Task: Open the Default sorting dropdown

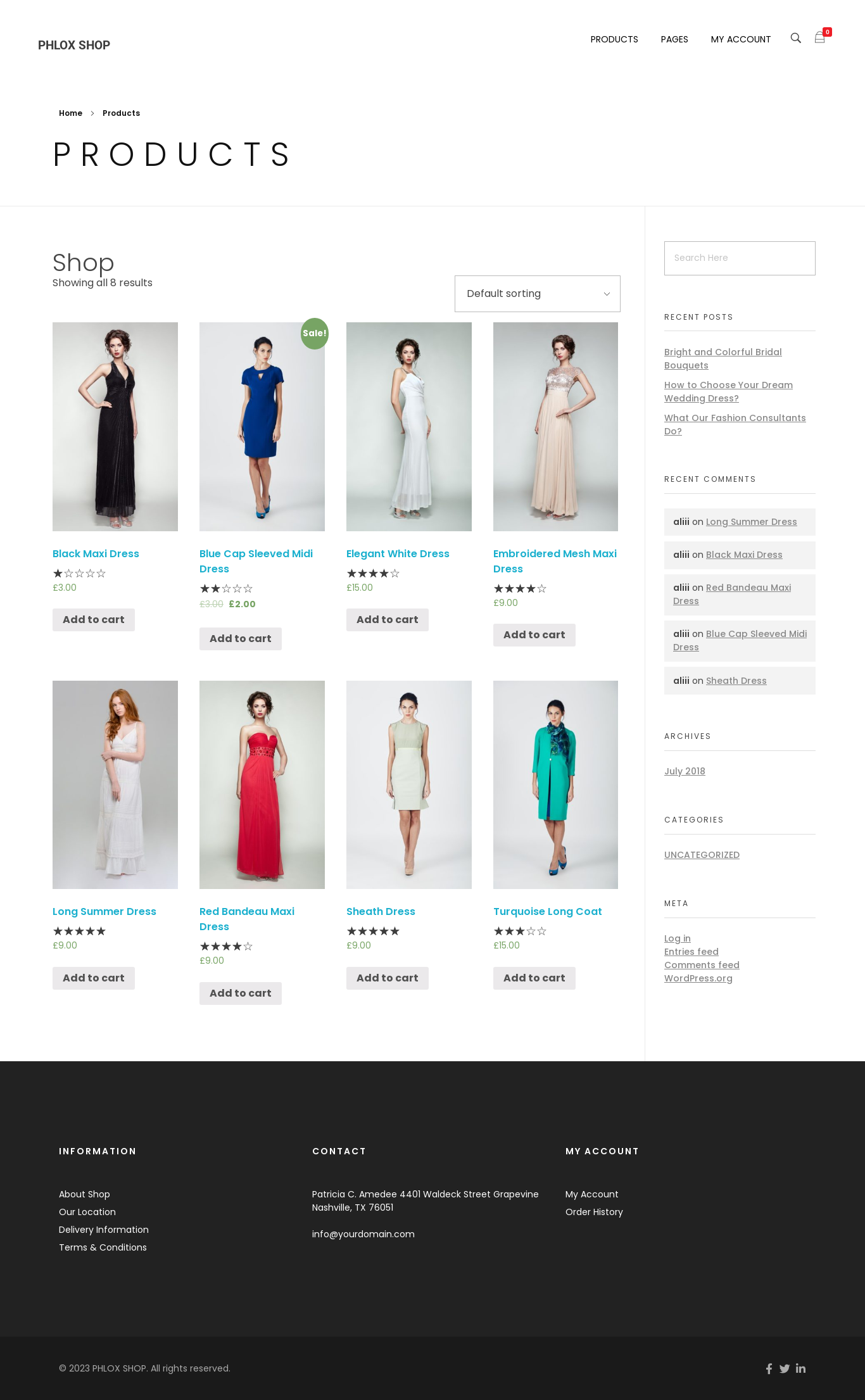Action: (537, 294)
